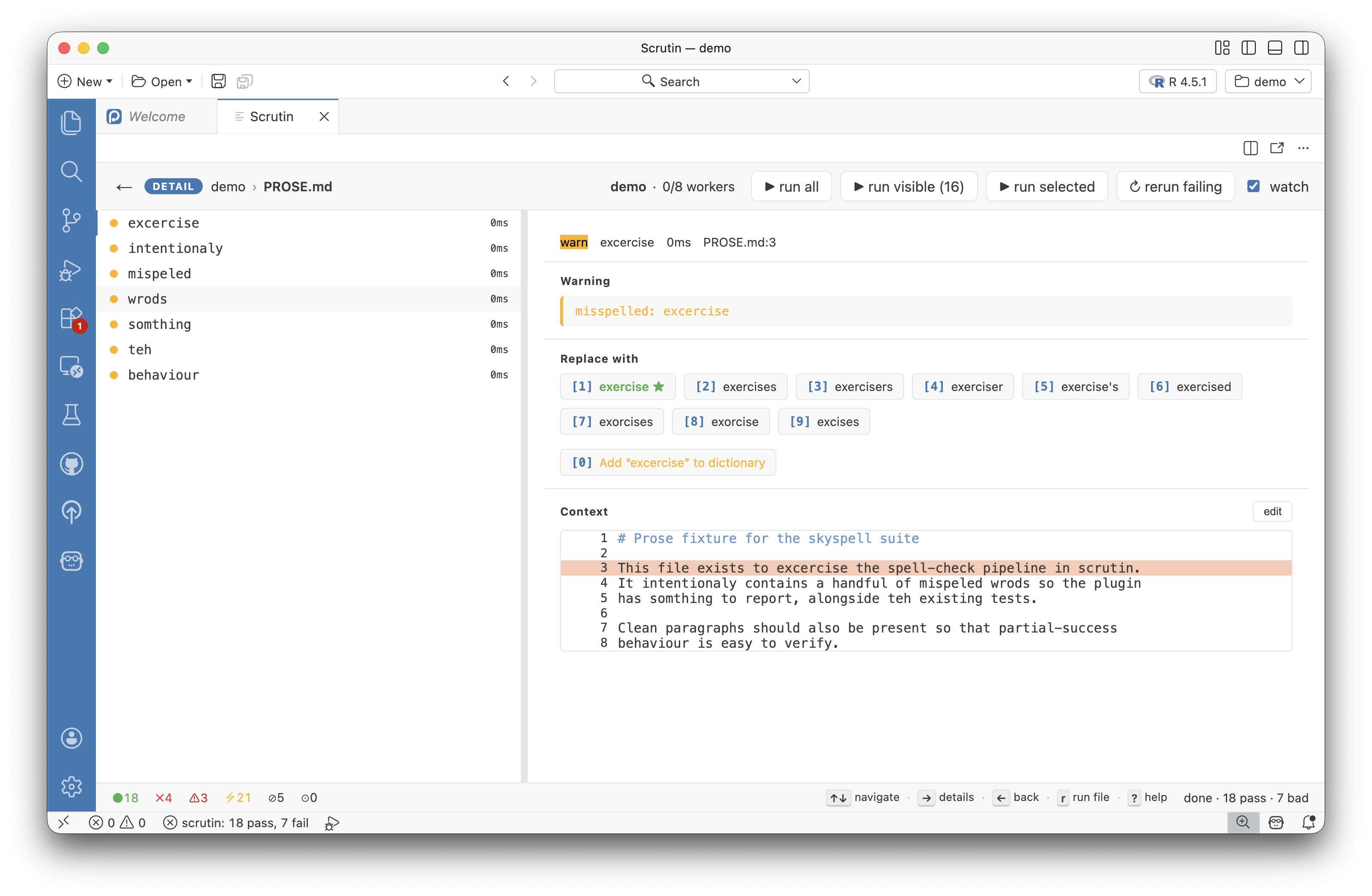Click the Manage gear icon in sidebar
1372x896 pixels.
71,786
